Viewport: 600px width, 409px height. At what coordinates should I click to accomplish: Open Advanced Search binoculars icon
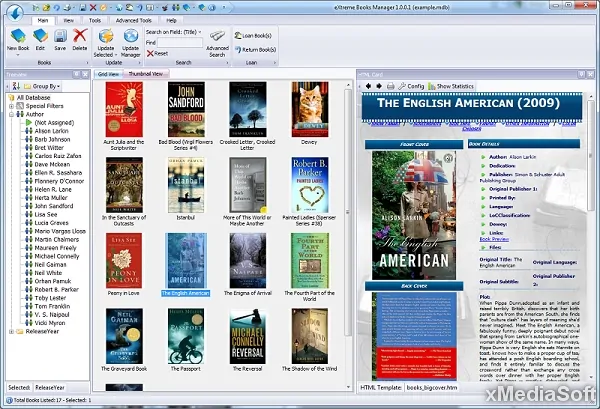coord(217,36)
